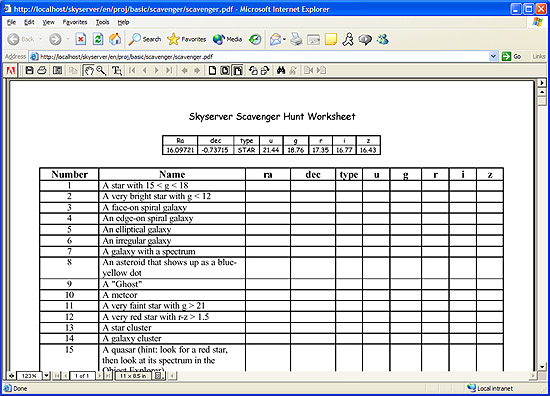The image size is (550, 396).
Task: Click the page number field
Action: (82, 376)
